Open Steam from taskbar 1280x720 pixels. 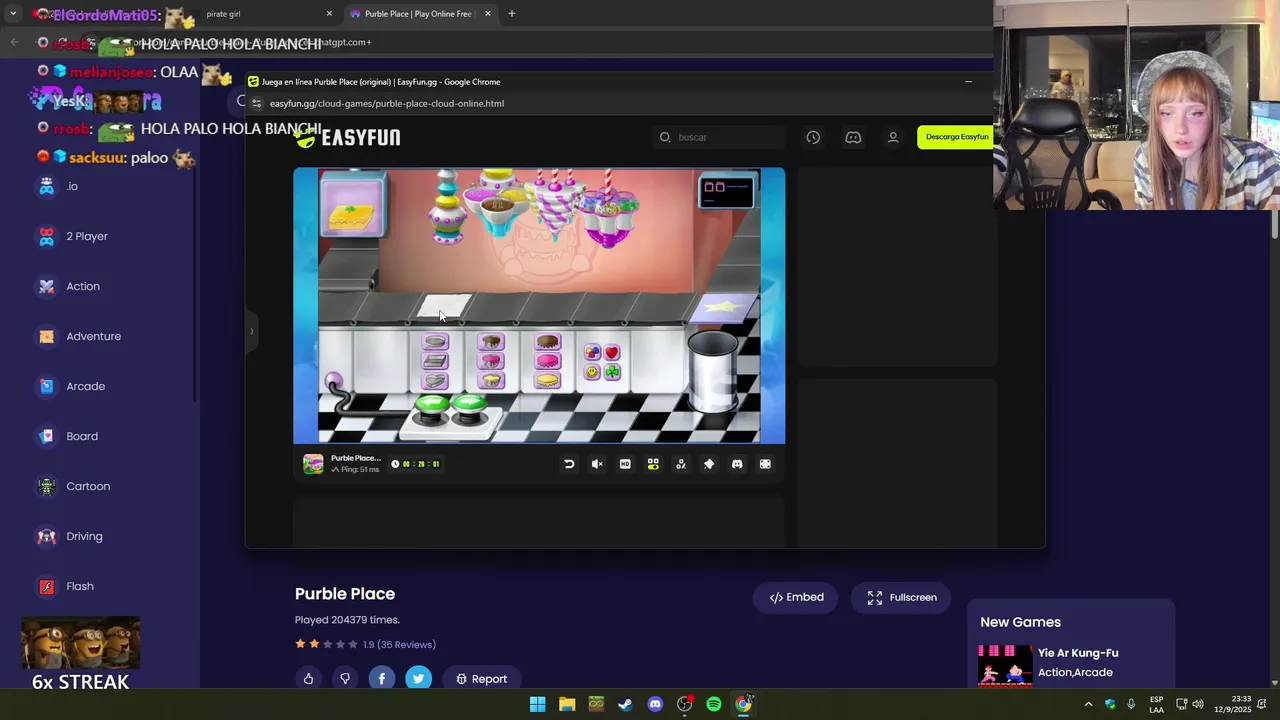[625, 704]
